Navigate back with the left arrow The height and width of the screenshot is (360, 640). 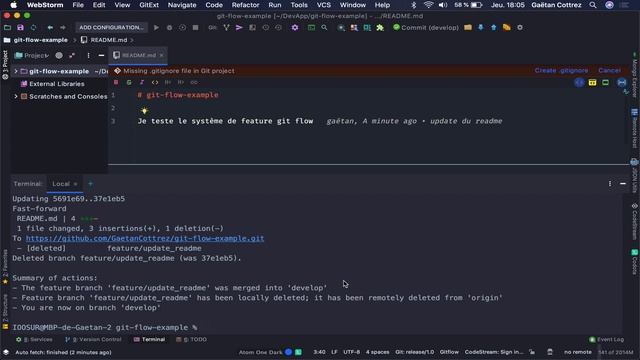pyautogui.click(x=50, y=28)
